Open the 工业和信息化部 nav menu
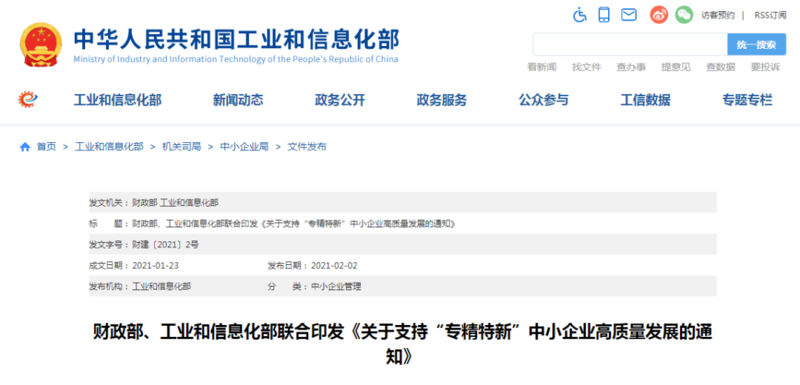The height and width of the screenshot is (385, 800). click(x=118, y=100)
